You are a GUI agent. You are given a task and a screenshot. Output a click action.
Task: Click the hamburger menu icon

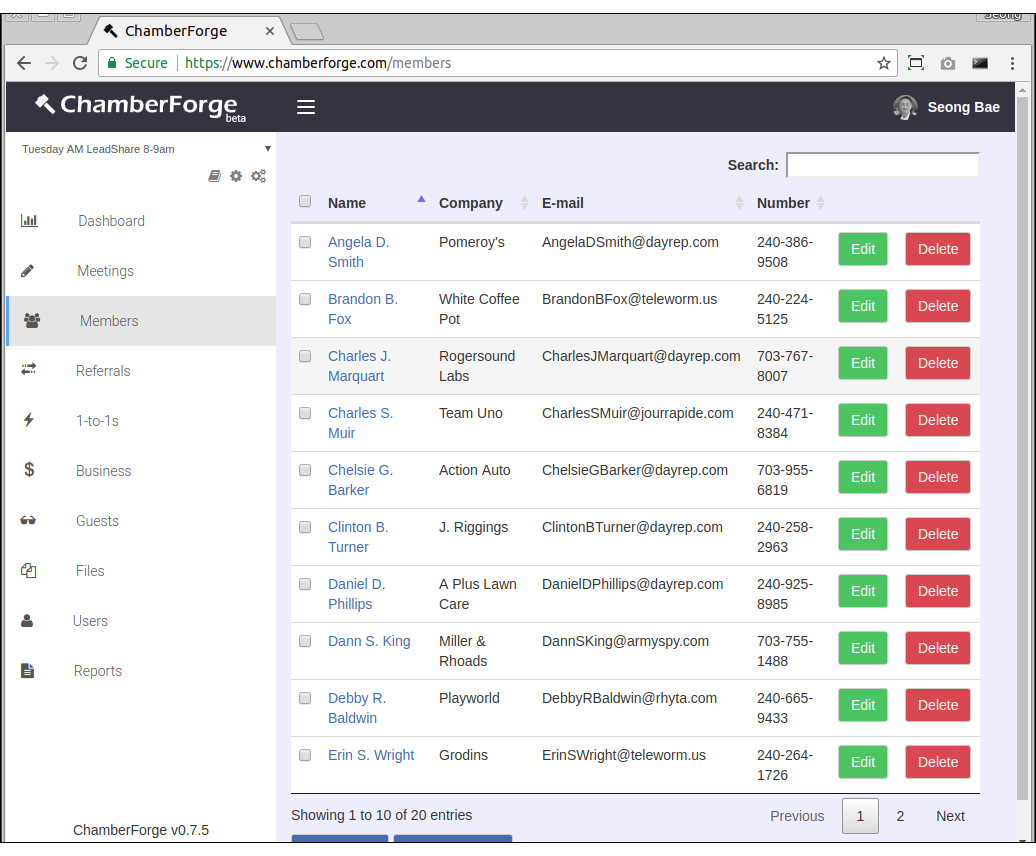click(x=306, y=107)
